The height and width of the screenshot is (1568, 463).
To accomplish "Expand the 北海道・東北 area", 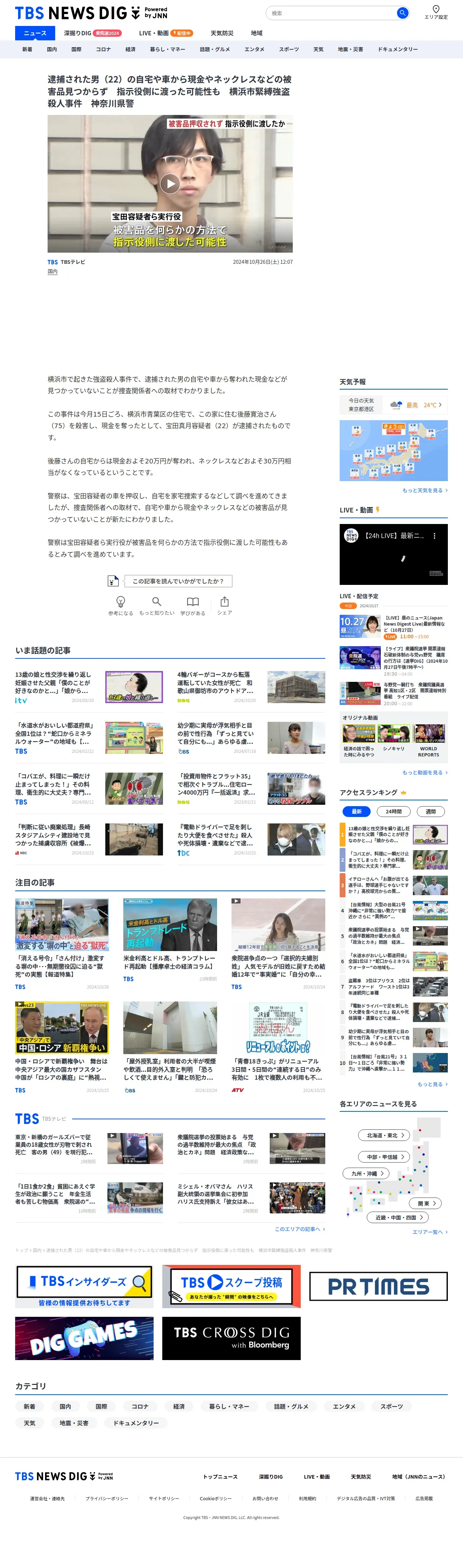I will [384, 1135].
